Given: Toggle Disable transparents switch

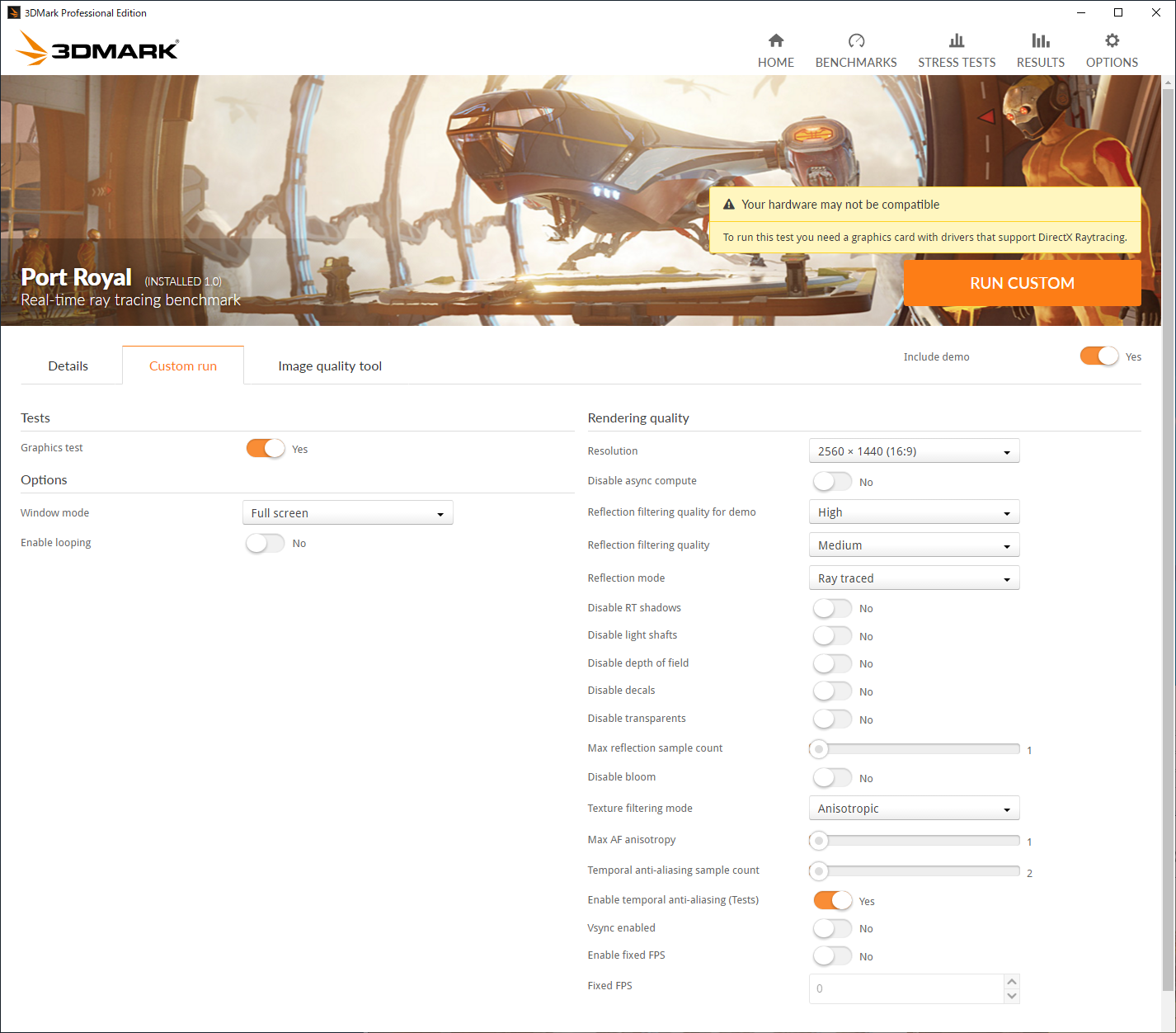Looking at the screenshot, I should [832, 719].
